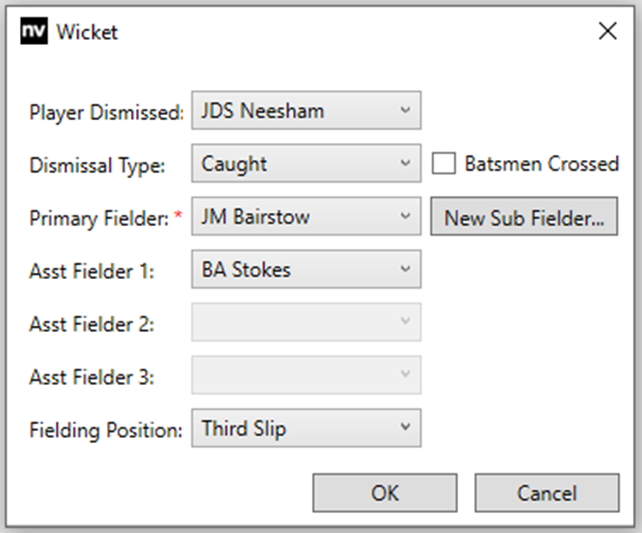The height and width of the screenshot is (533, 642).
Task: Click the empty Asst Fielder 2 dropdown
Action: 306,322
